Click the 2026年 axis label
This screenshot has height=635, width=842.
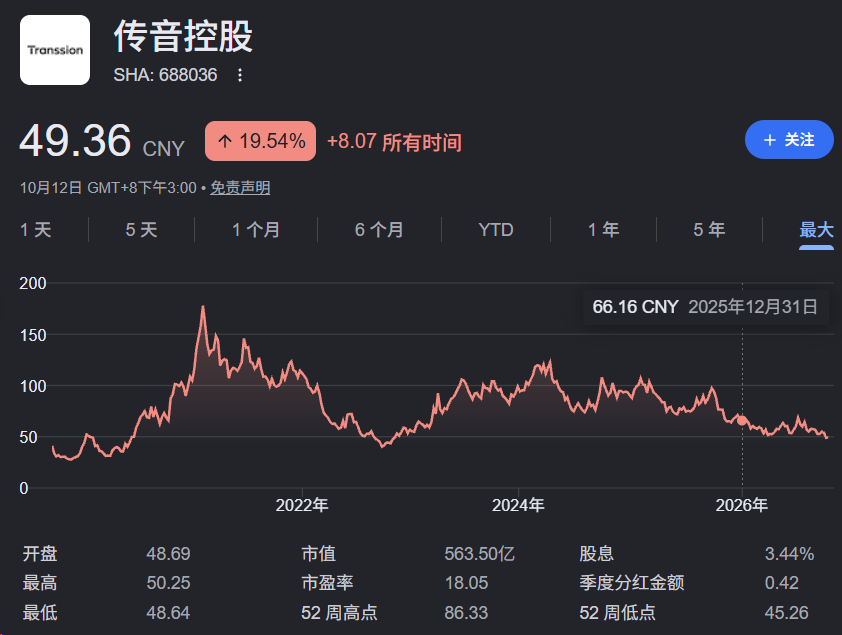(742, 505)
